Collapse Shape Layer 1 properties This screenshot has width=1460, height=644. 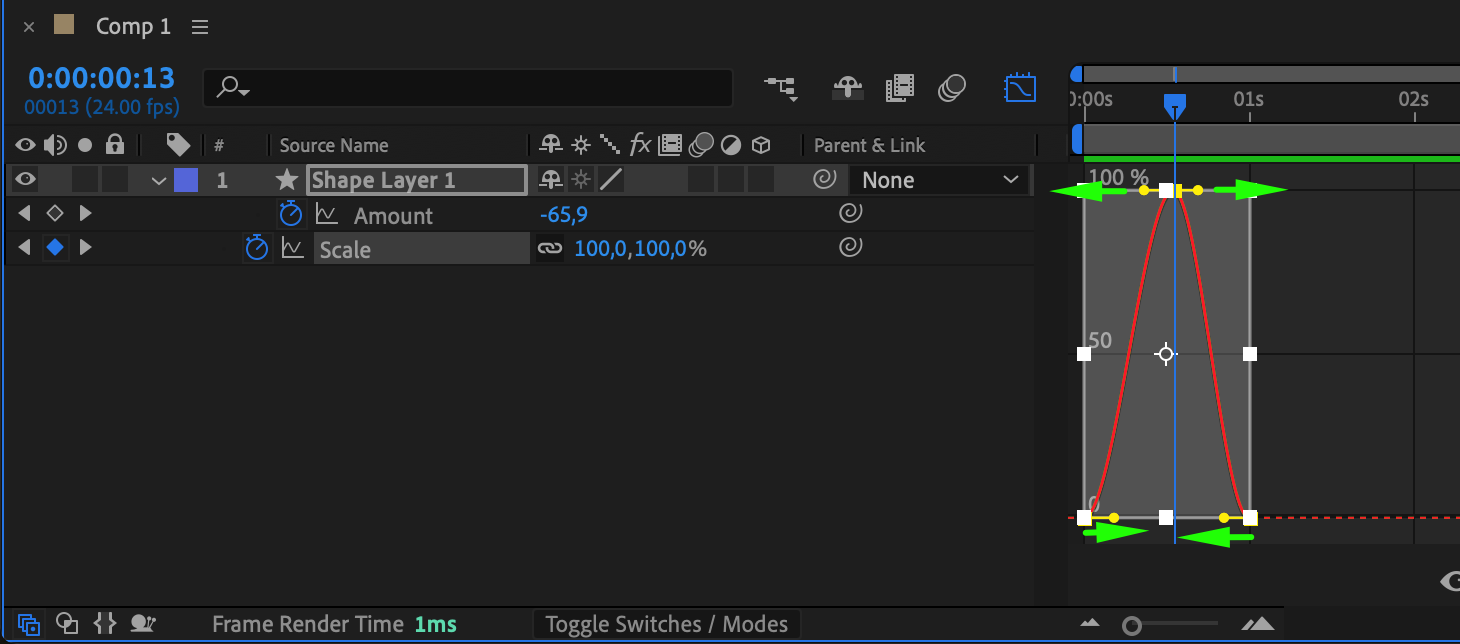(158, 181)
